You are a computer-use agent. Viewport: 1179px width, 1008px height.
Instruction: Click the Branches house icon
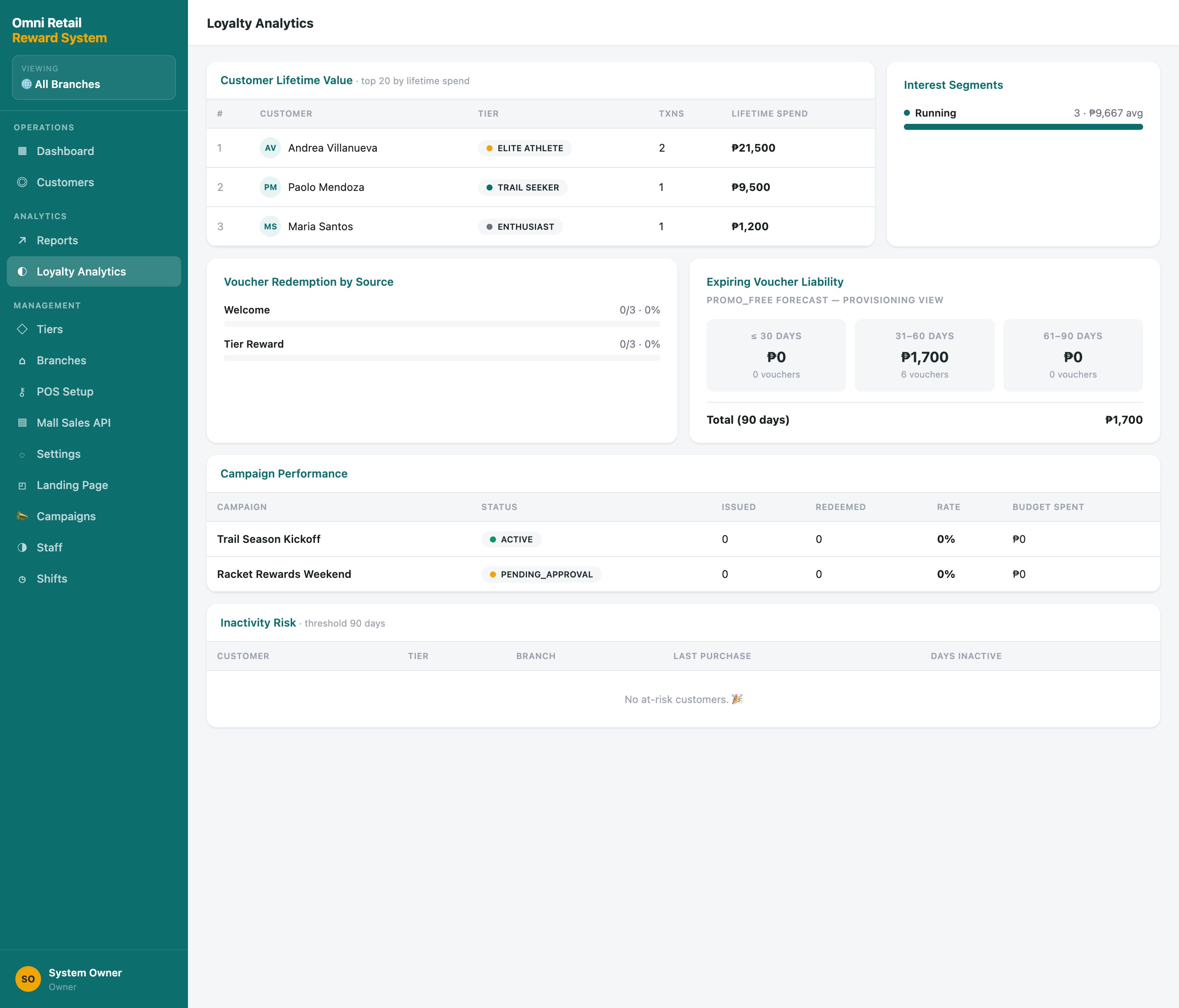[x=22, y=361]
